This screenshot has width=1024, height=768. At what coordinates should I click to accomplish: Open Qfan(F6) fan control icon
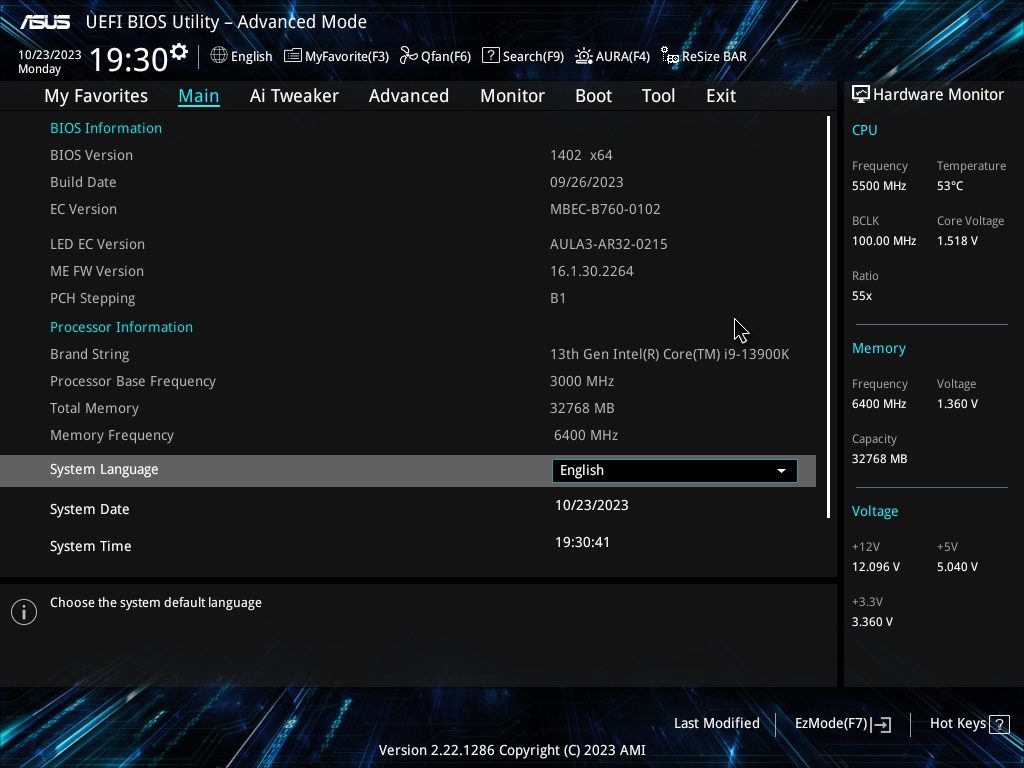[409, 56]
